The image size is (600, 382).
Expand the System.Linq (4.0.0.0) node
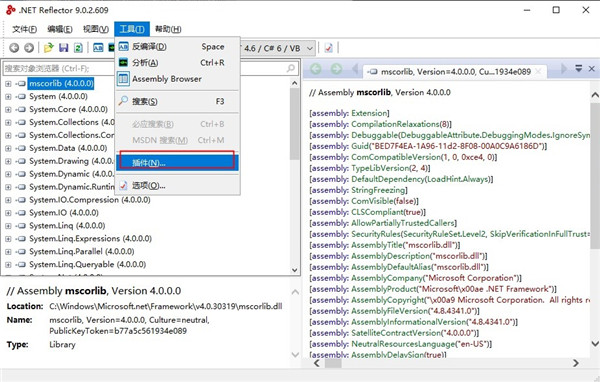point(8,226)
